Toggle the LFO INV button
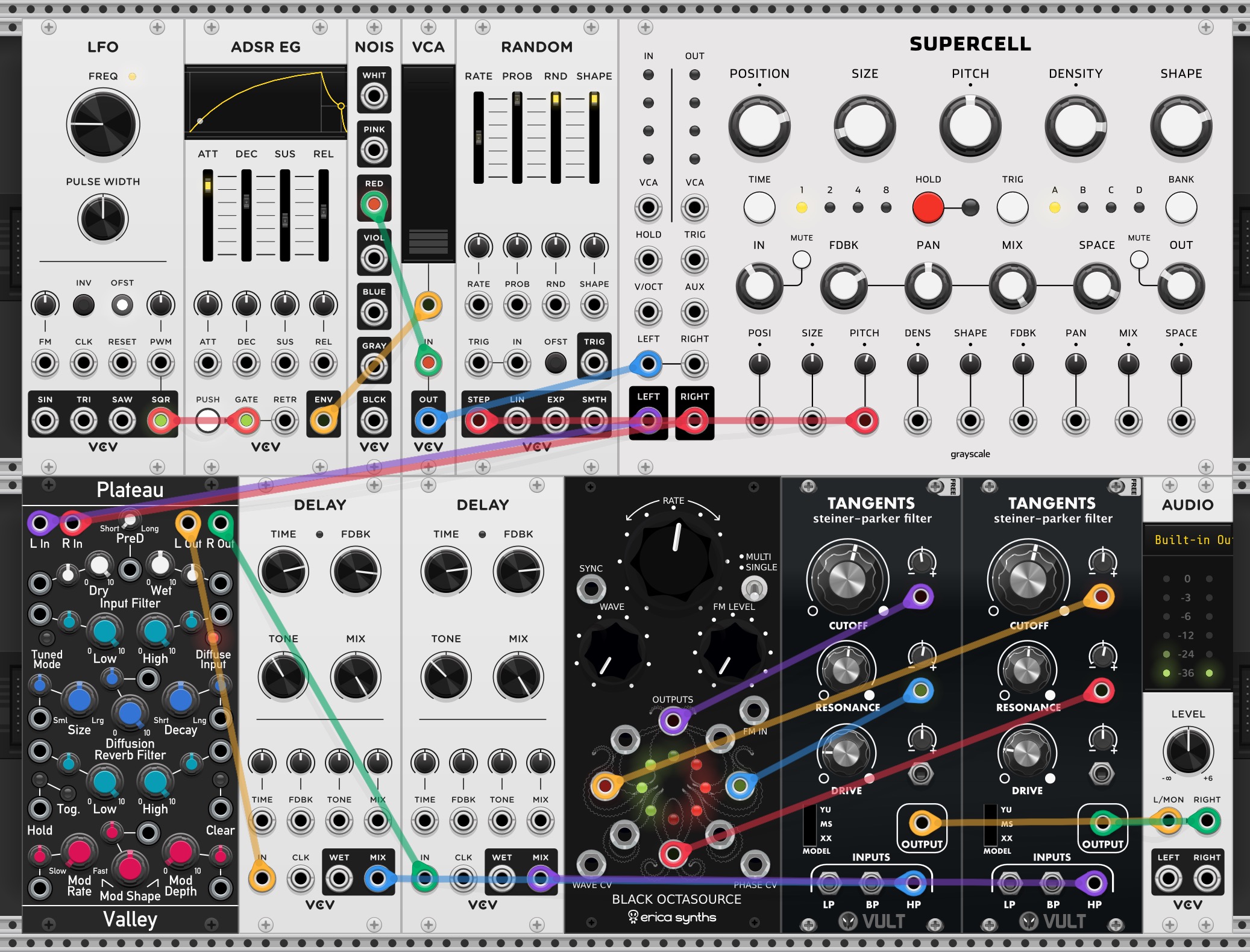Image resolution: width=1250 pixels, height=952 pixels. coord(84,305)
